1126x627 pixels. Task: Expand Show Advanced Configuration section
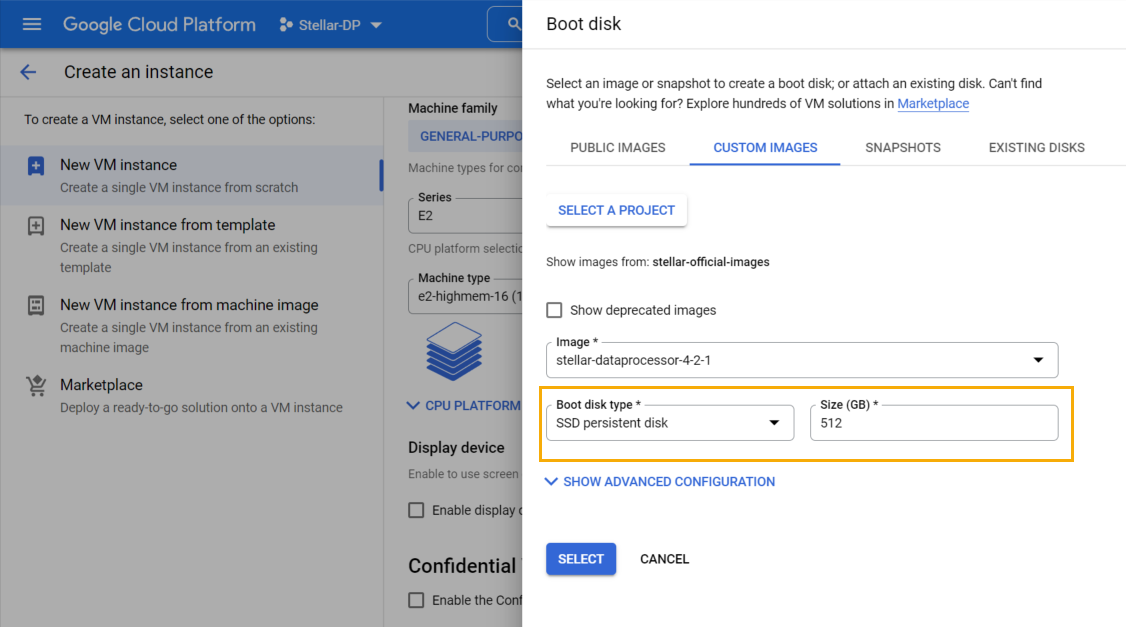click(660, 482)
